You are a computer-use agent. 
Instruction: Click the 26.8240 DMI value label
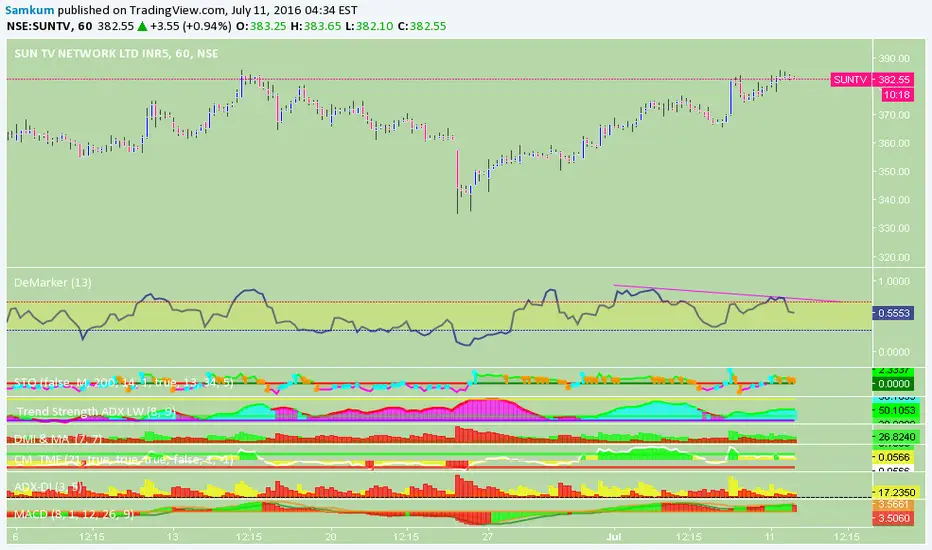[895, 437]
